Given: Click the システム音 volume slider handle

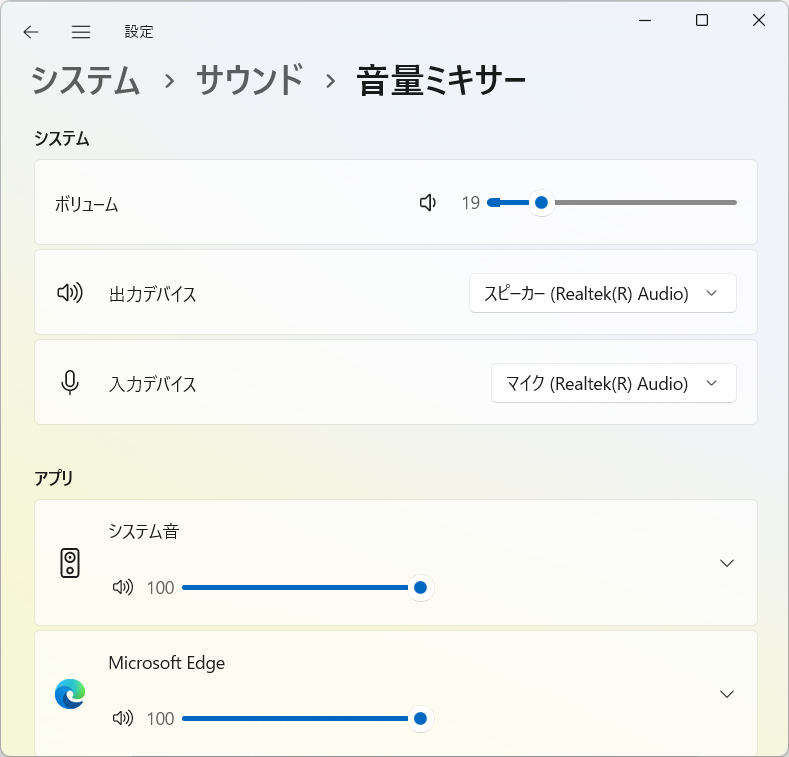Looking at the screenshot, I should (x=420, y=587).
